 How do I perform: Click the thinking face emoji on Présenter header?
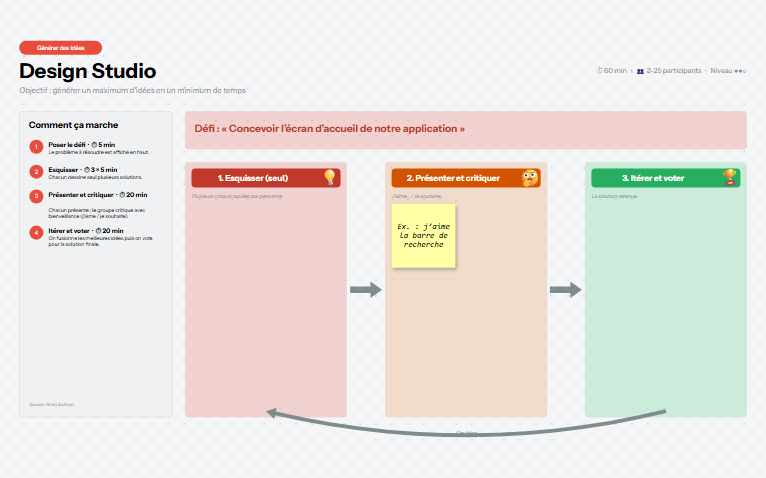coord(530,177)
